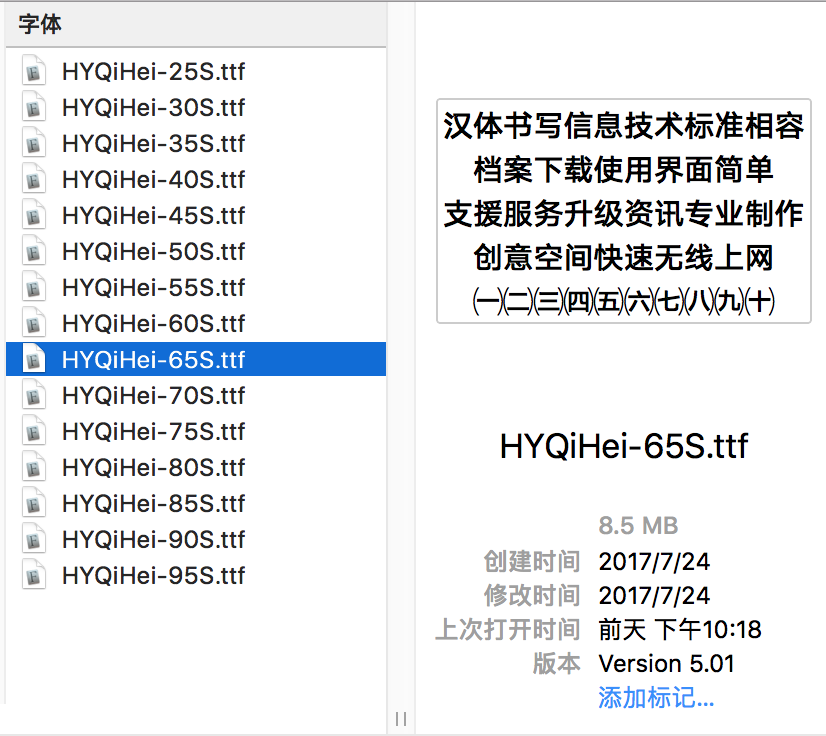Click the font file icon beside HYQiHei-90S.ttf

(x=34, y=539)
